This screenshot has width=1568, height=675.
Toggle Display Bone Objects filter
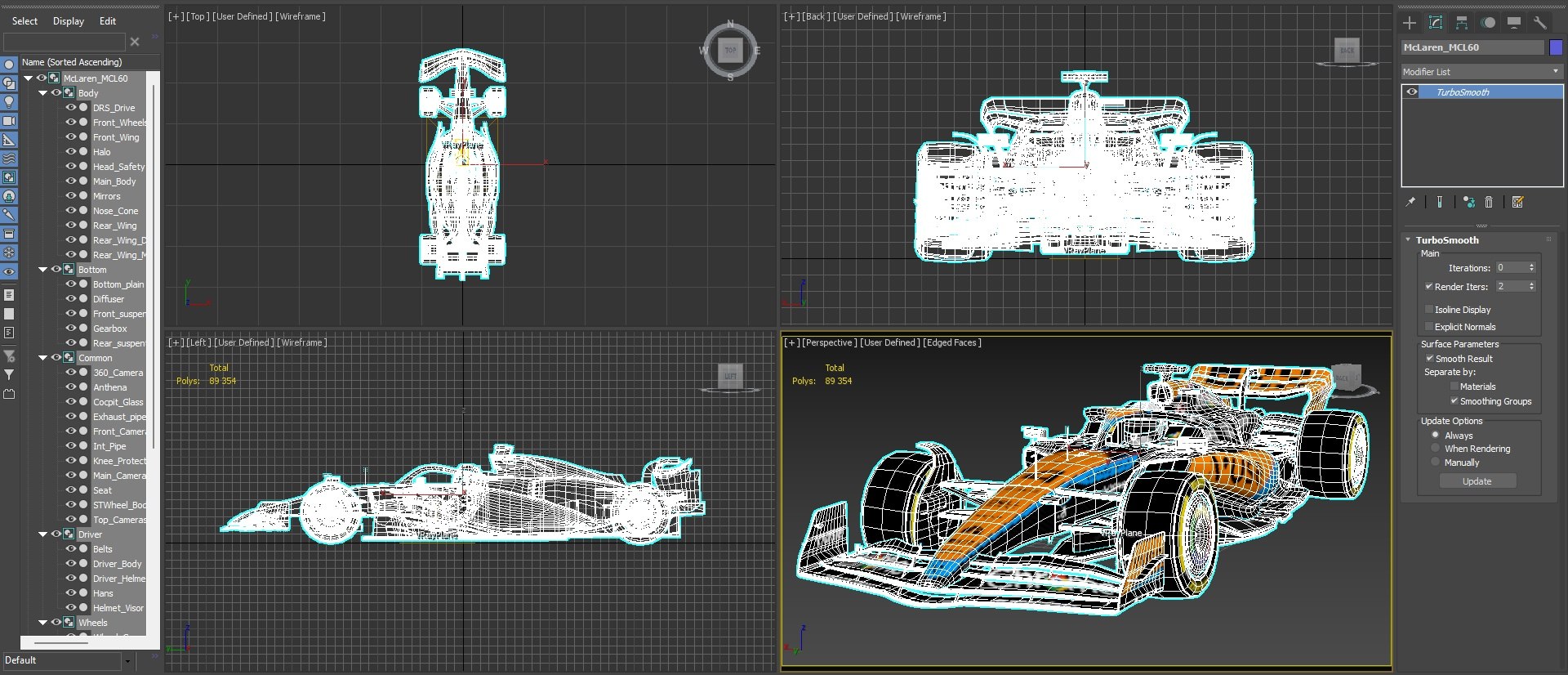tap(9, 215)
